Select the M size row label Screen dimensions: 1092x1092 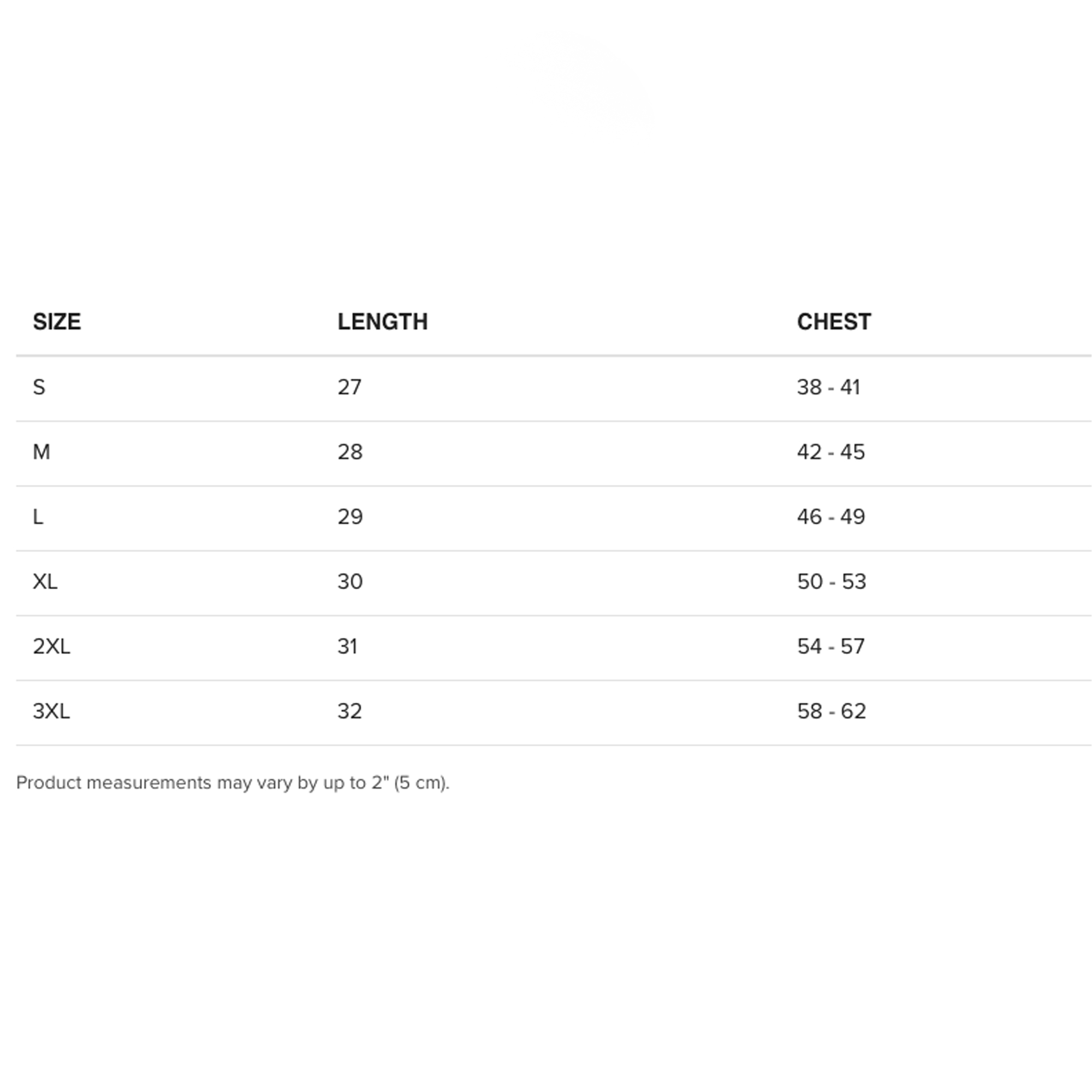click(41, 452)
